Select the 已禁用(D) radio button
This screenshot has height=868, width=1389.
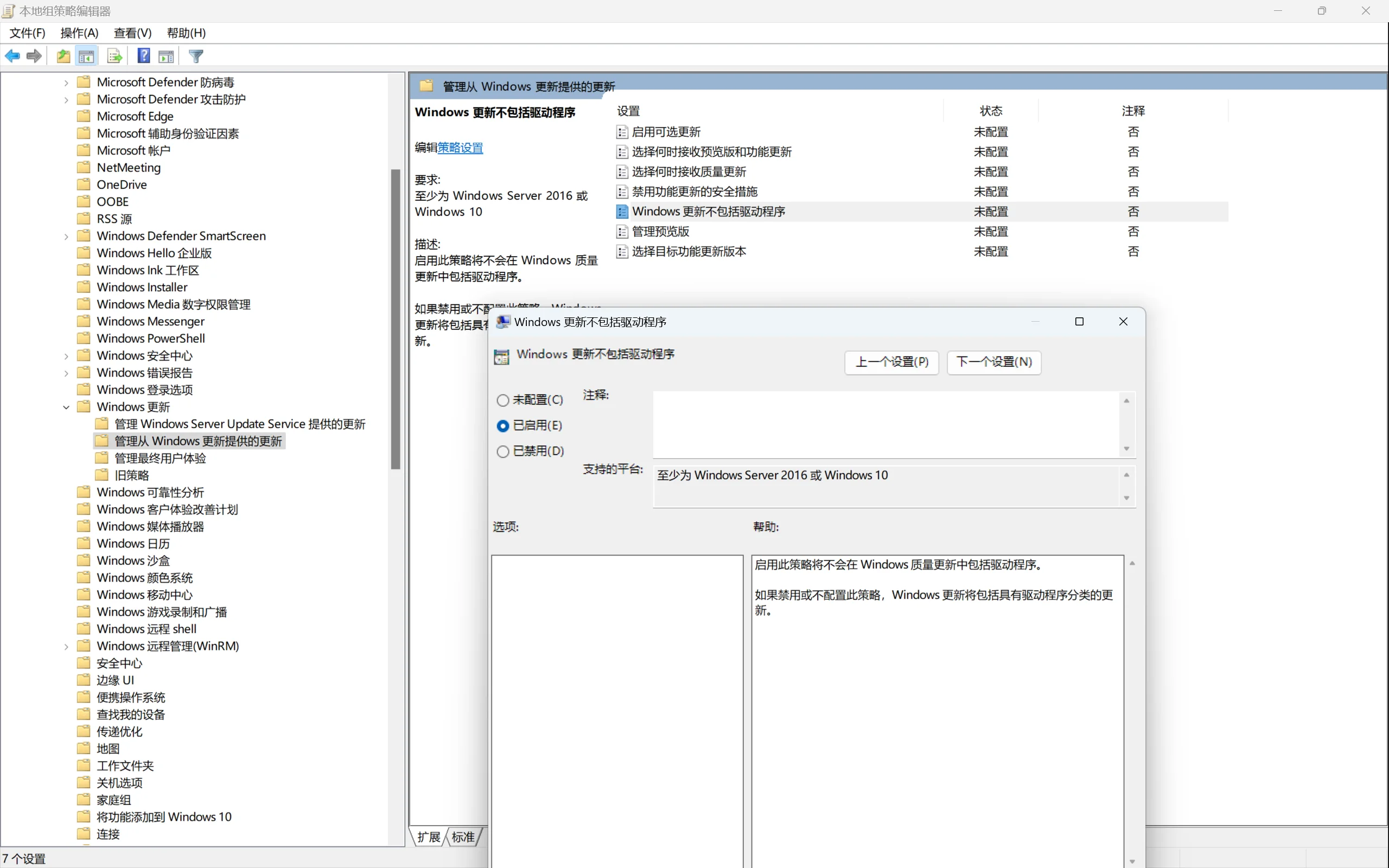(503, 452)
